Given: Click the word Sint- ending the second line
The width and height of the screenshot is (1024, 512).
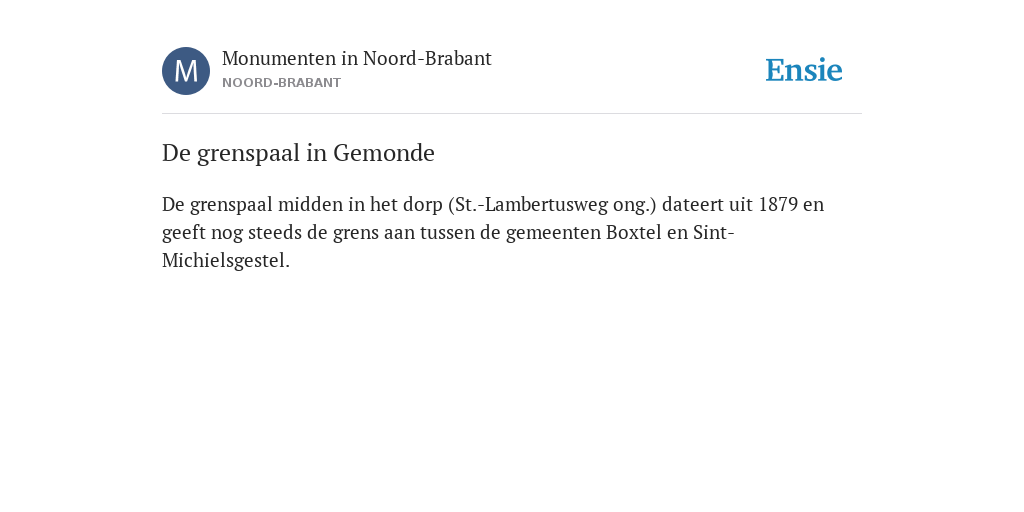Looking at the screenshot, I should click(x=714, y=232).
